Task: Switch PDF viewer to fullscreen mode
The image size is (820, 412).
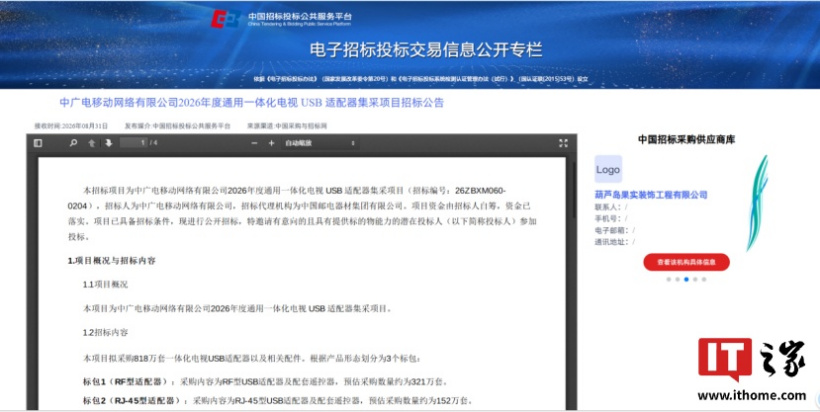Action: tap(563, 143)
